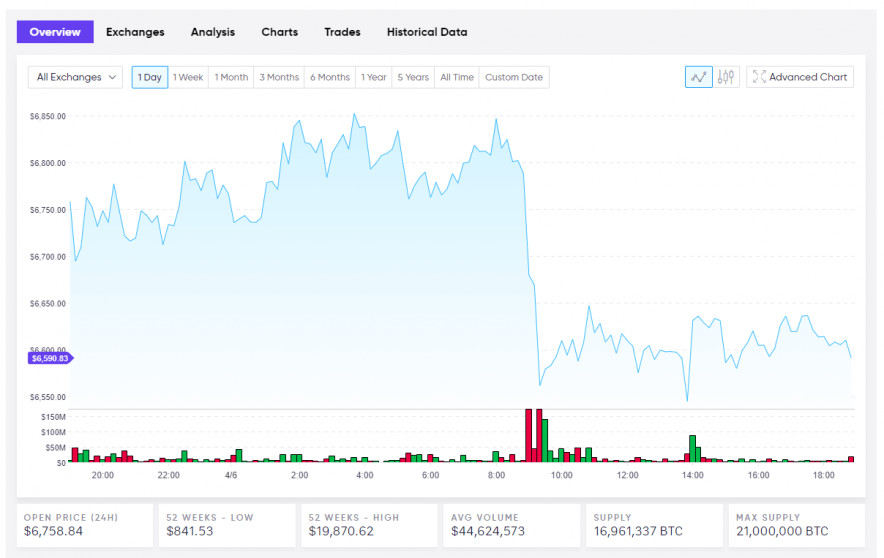
Task: Switch to line chart view icon
Action: pyautogui.click(x=698, y=77)
